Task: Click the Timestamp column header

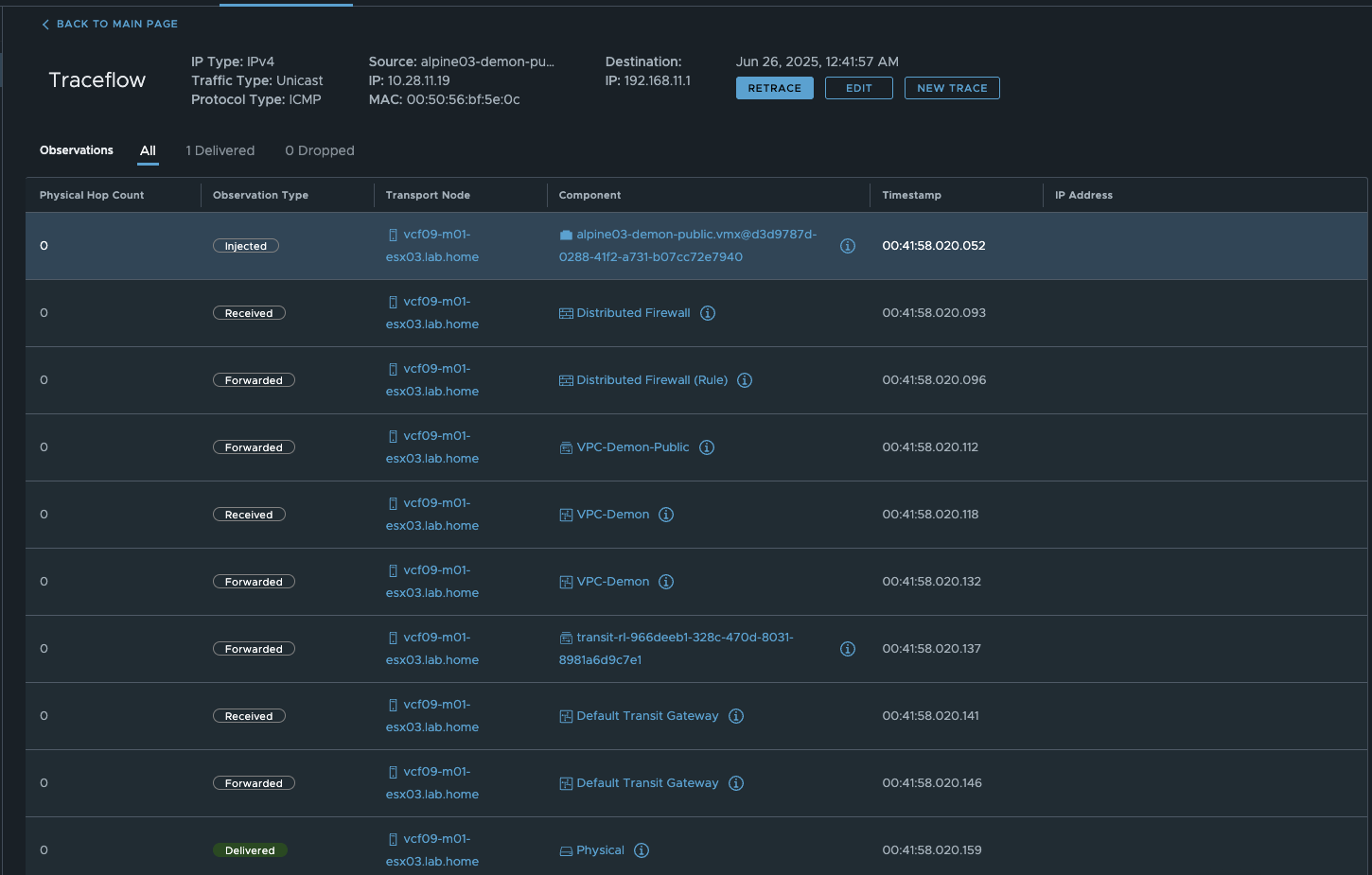Action: pos(911,195)
